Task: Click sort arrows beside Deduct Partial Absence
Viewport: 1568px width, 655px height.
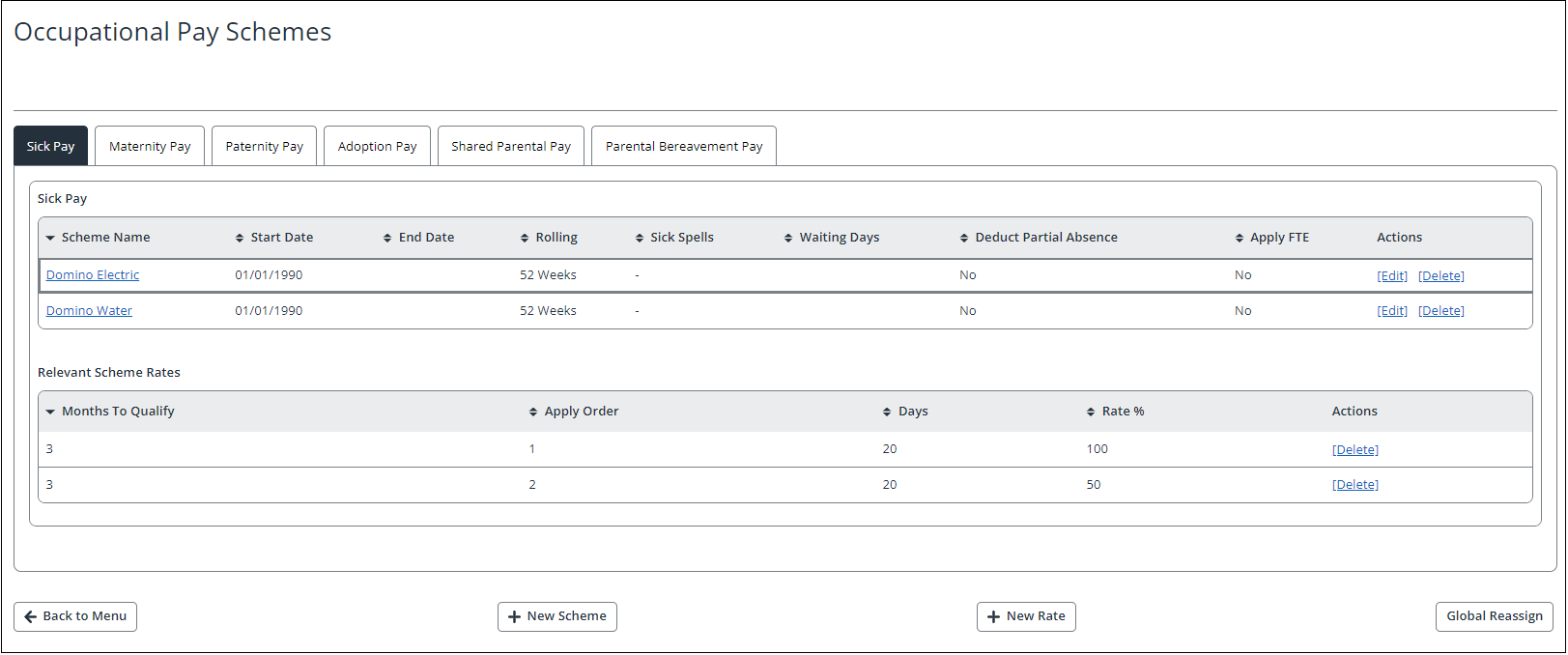Action: point(964,238)
